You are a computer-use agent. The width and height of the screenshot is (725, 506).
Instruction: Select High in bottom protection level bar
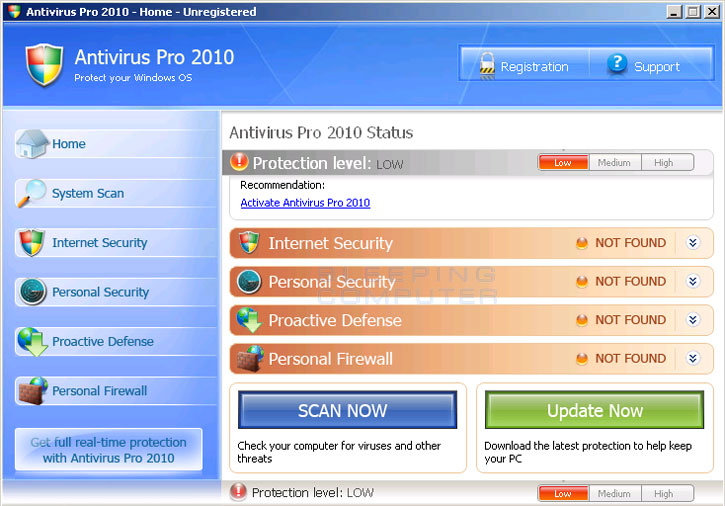667,494
